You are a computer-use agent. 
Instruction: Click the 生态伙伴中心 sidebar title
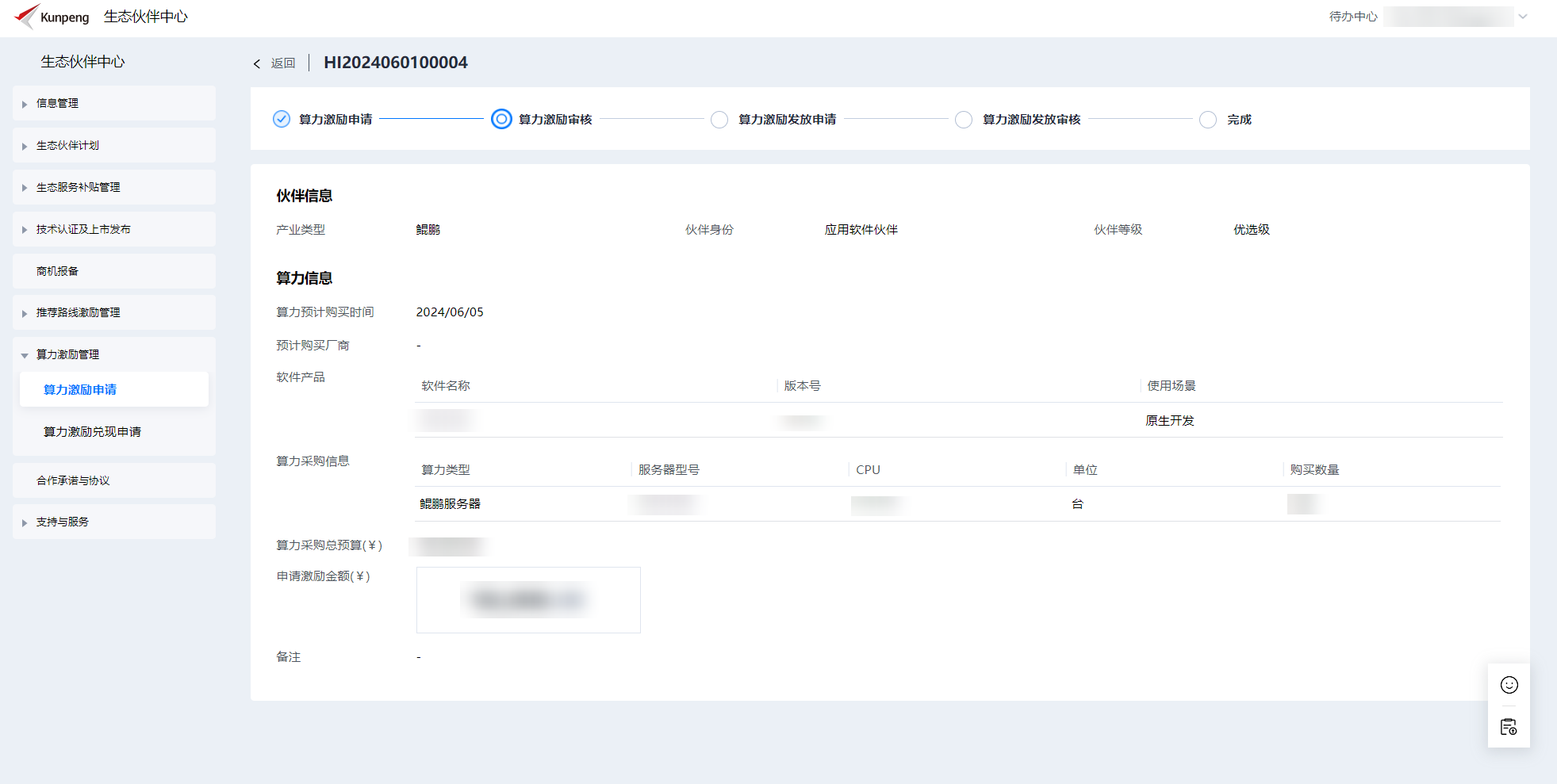coord(83,61)
